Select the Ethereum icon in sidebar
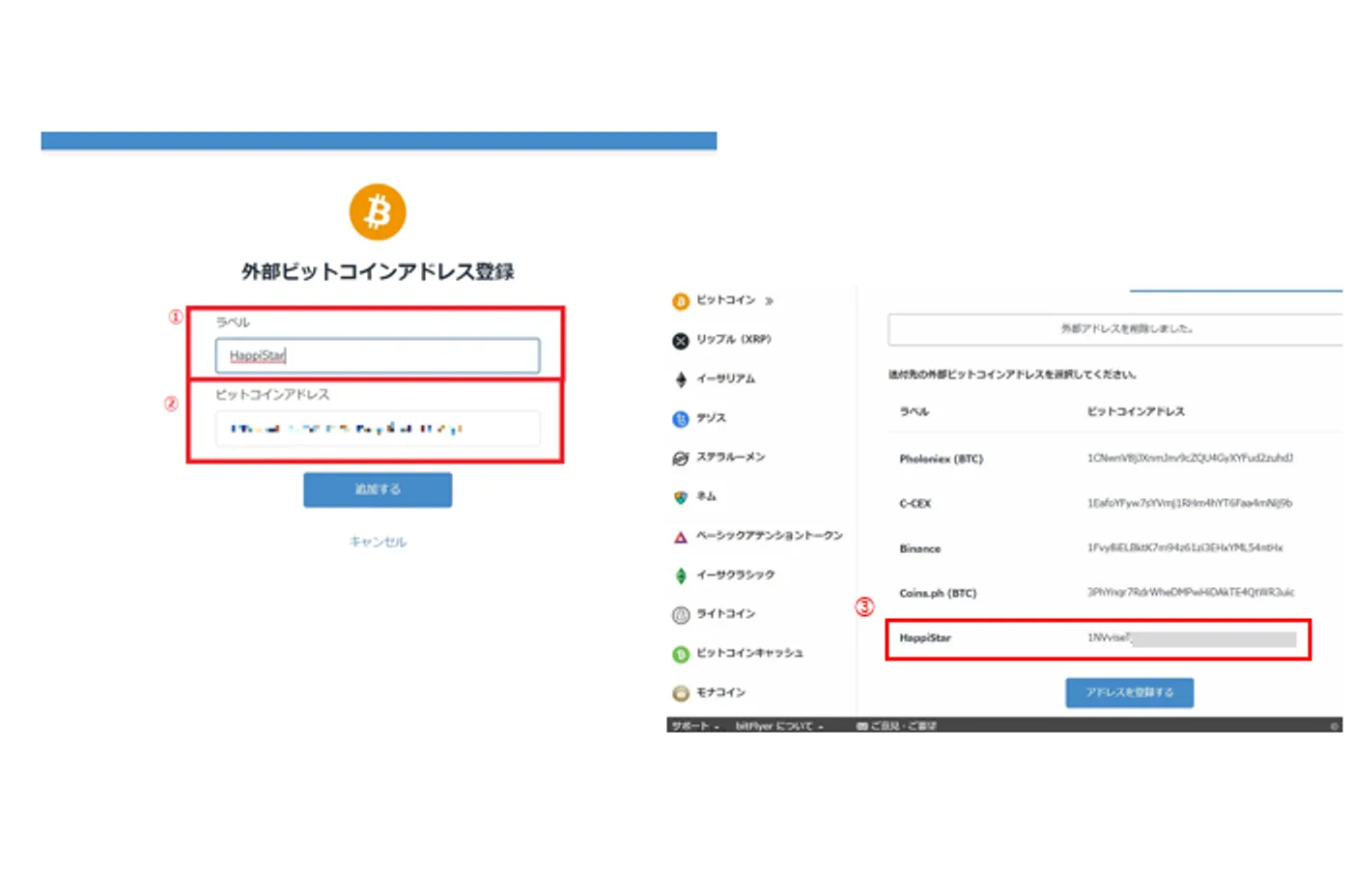 coord(681,379)
